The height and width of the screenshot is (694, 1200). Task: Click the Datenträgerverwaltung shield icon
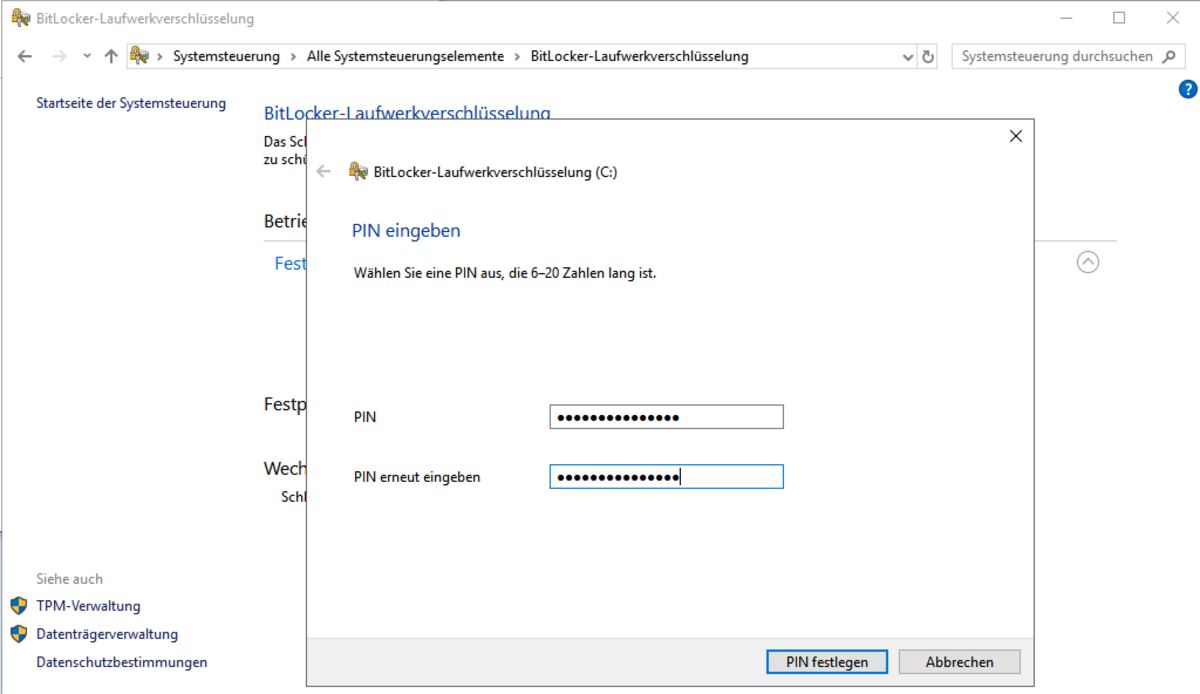pos(19,634)
